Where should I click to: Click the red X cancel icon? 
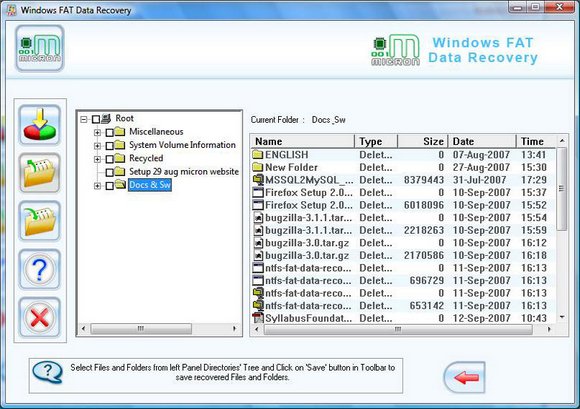pyautogui.click(x=40, y=317)
